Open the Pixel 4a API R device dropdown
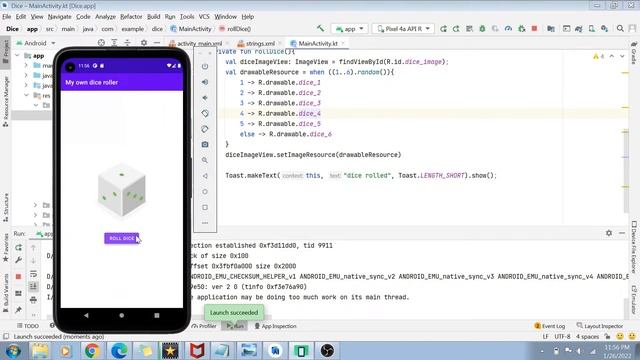The image size is (640, 360). point(403,29)
